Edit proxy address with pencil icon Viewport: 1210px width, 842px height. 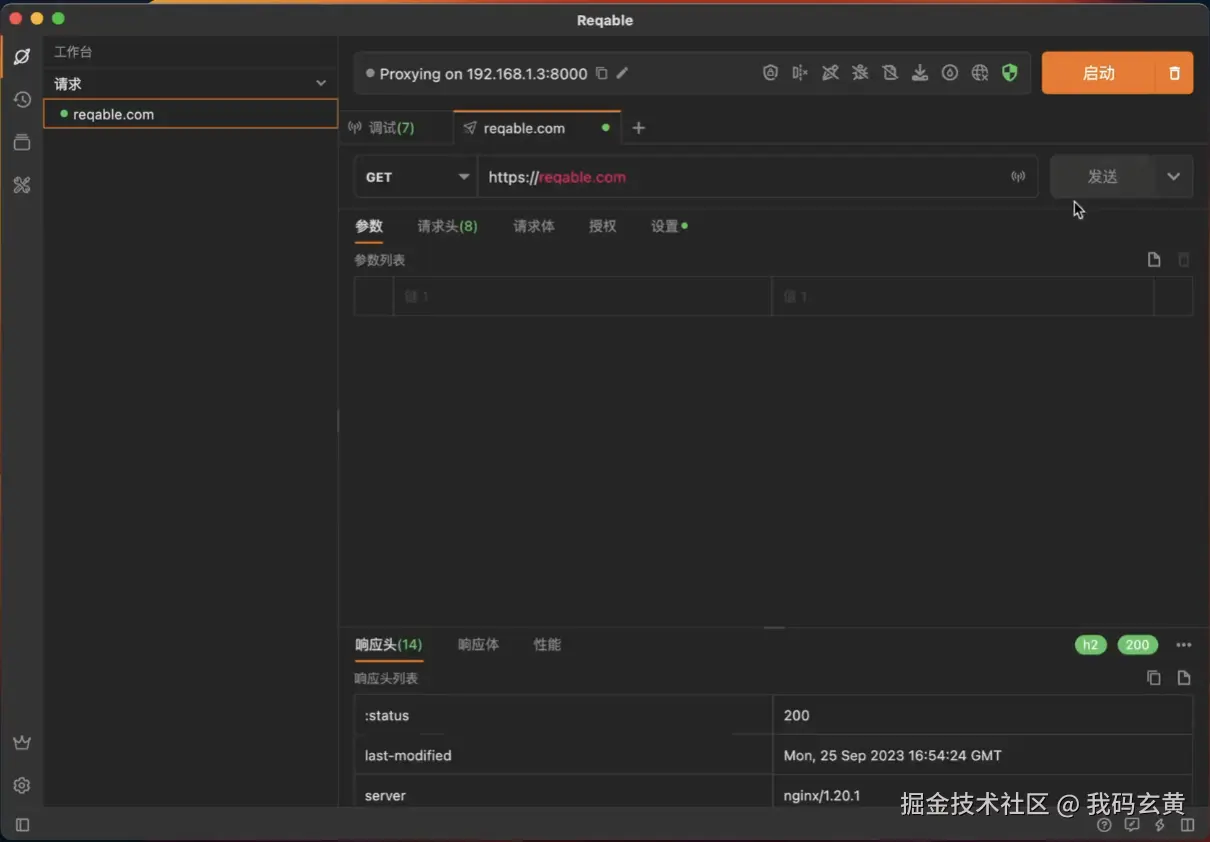click(622, 73)
